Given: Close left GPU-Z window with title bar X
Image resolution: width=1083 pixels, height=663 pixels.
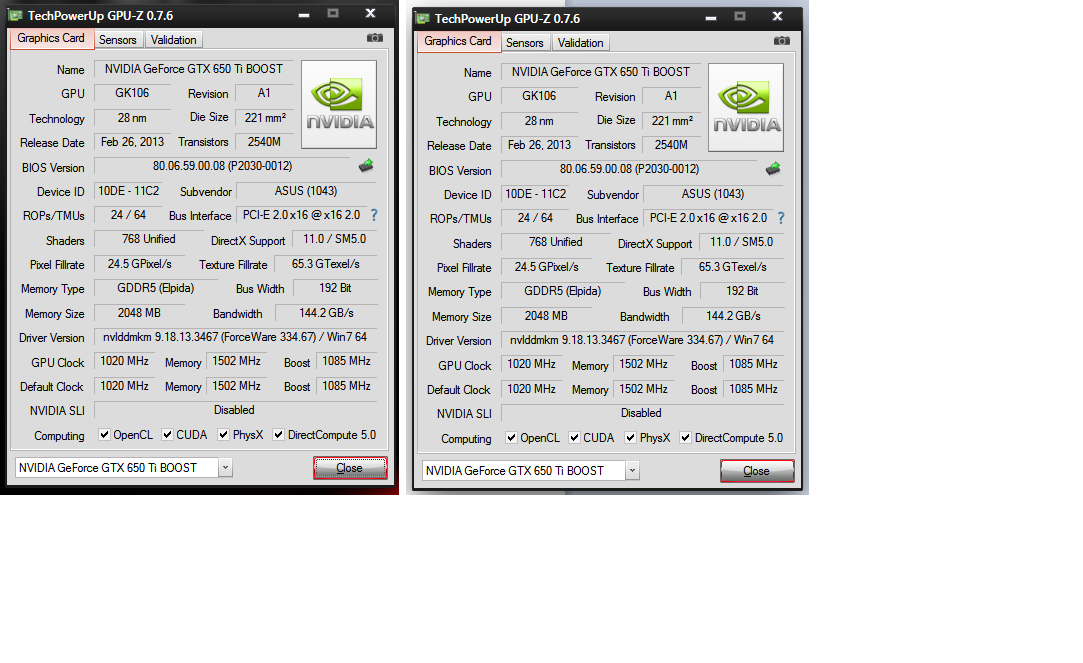Looking at the screenshot, I should (x=370, y=13).
